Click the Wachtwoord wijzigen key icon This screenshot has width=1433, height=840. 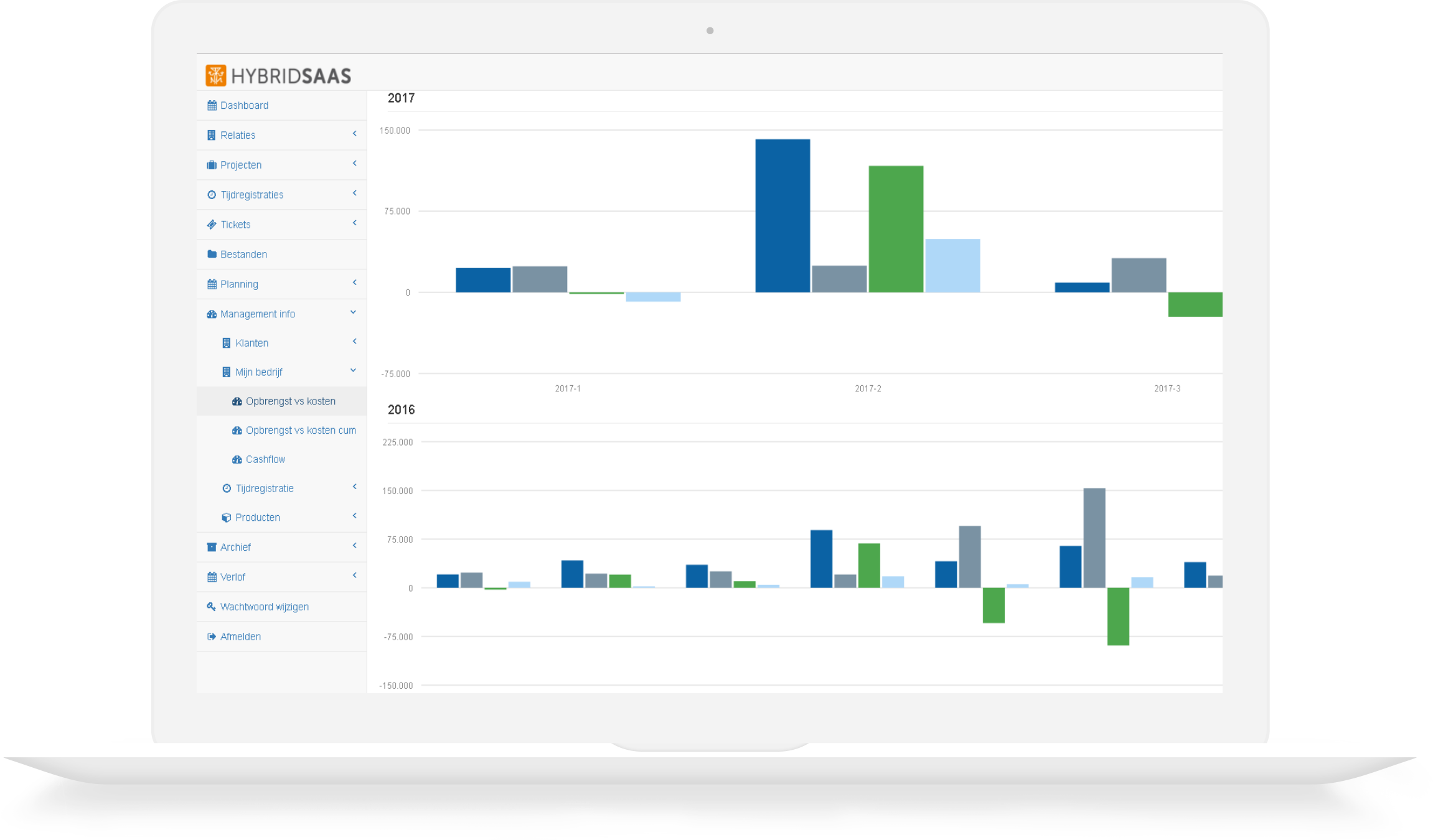[x=212, y=607]
